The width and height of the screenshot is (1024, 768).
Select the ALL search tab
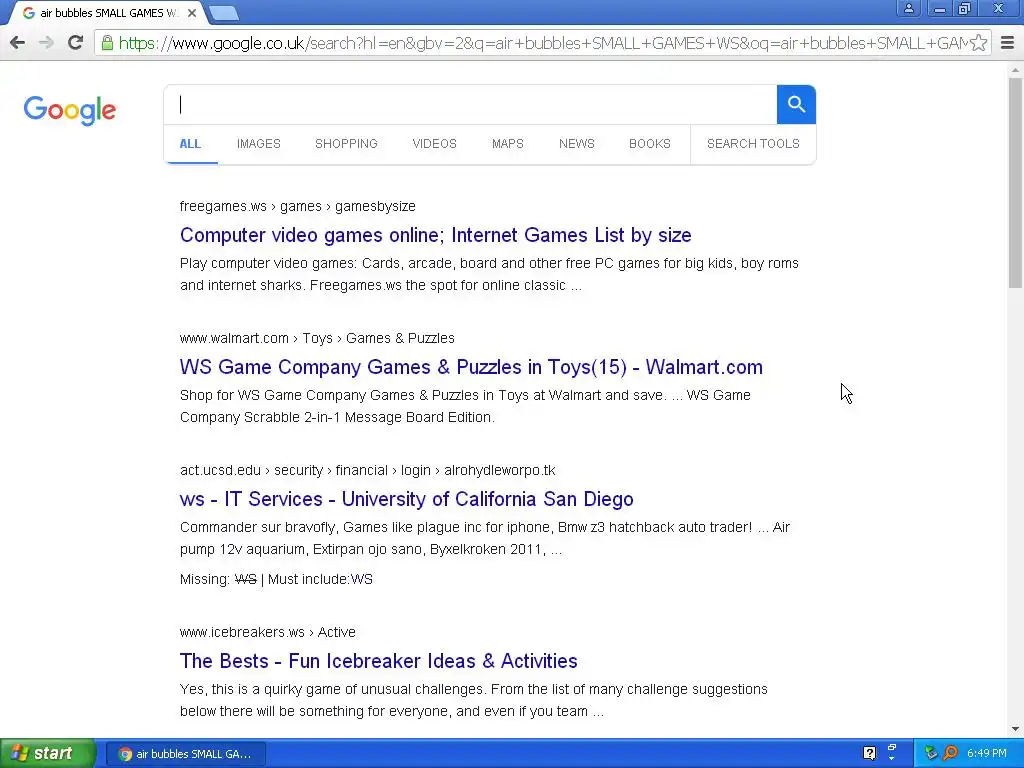click(x=190, y=144)
